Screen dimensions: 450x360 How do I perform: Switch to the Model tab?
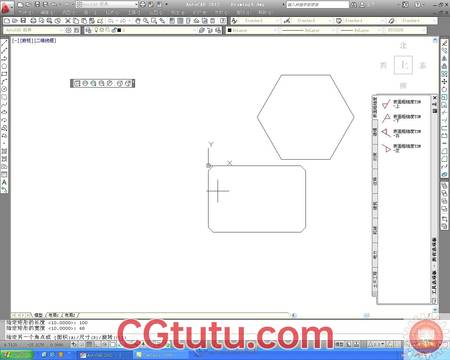[38, 315]
